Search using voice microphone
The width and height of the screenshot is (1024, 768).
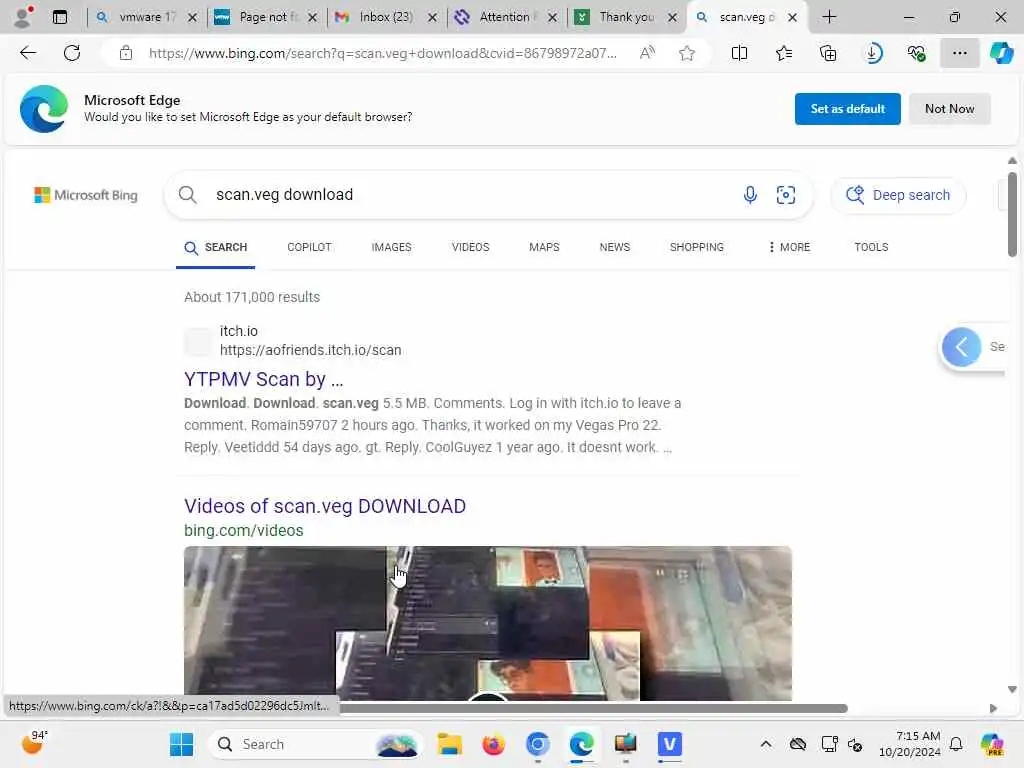(750, 195)
